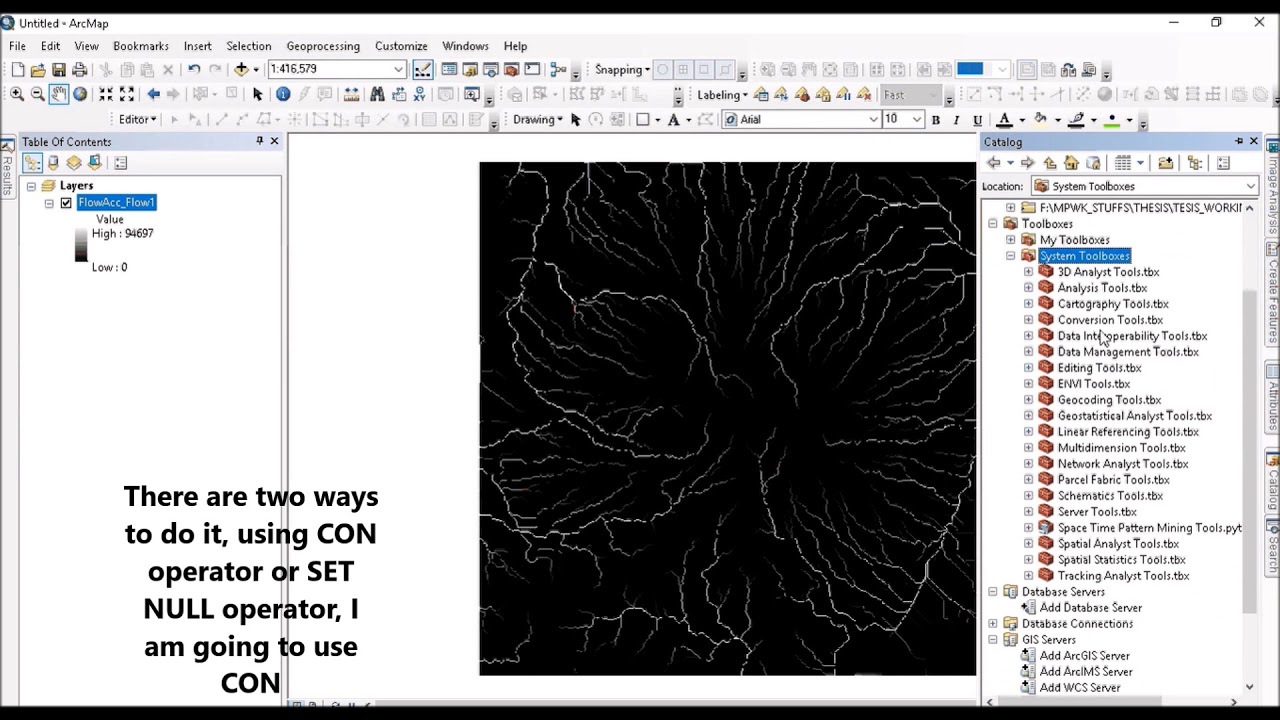
Task: Open the map scale dropdown
Action: coord(398,69)
